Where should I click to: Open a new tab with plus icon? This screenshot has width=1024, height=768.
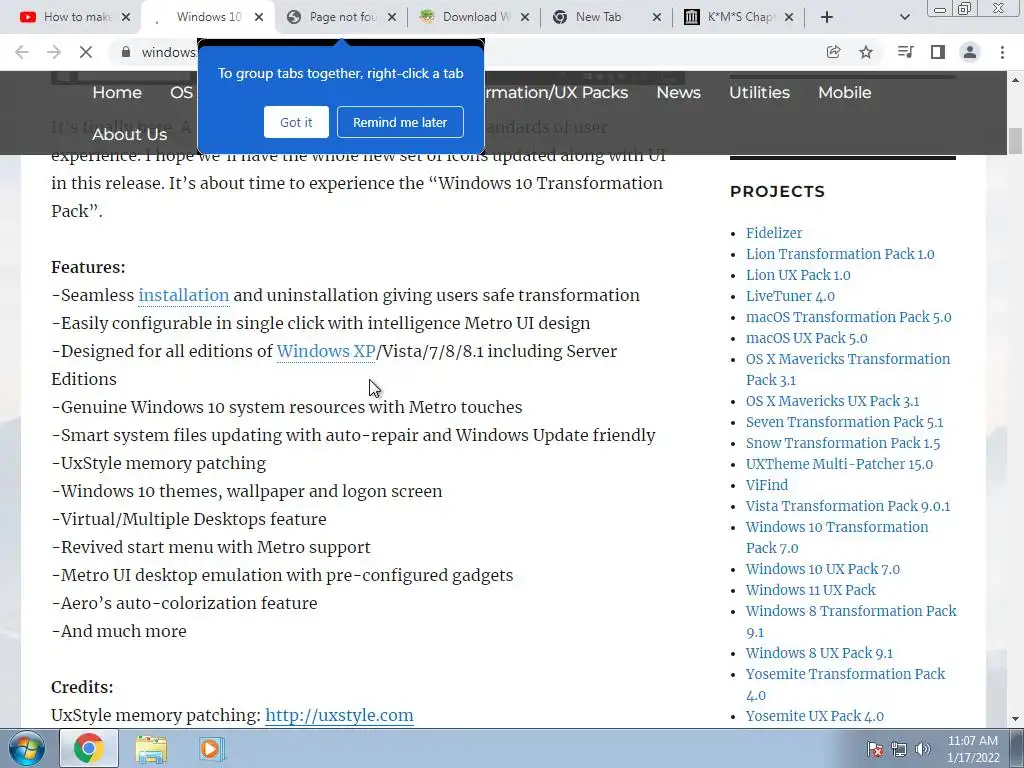coord(827,17)
